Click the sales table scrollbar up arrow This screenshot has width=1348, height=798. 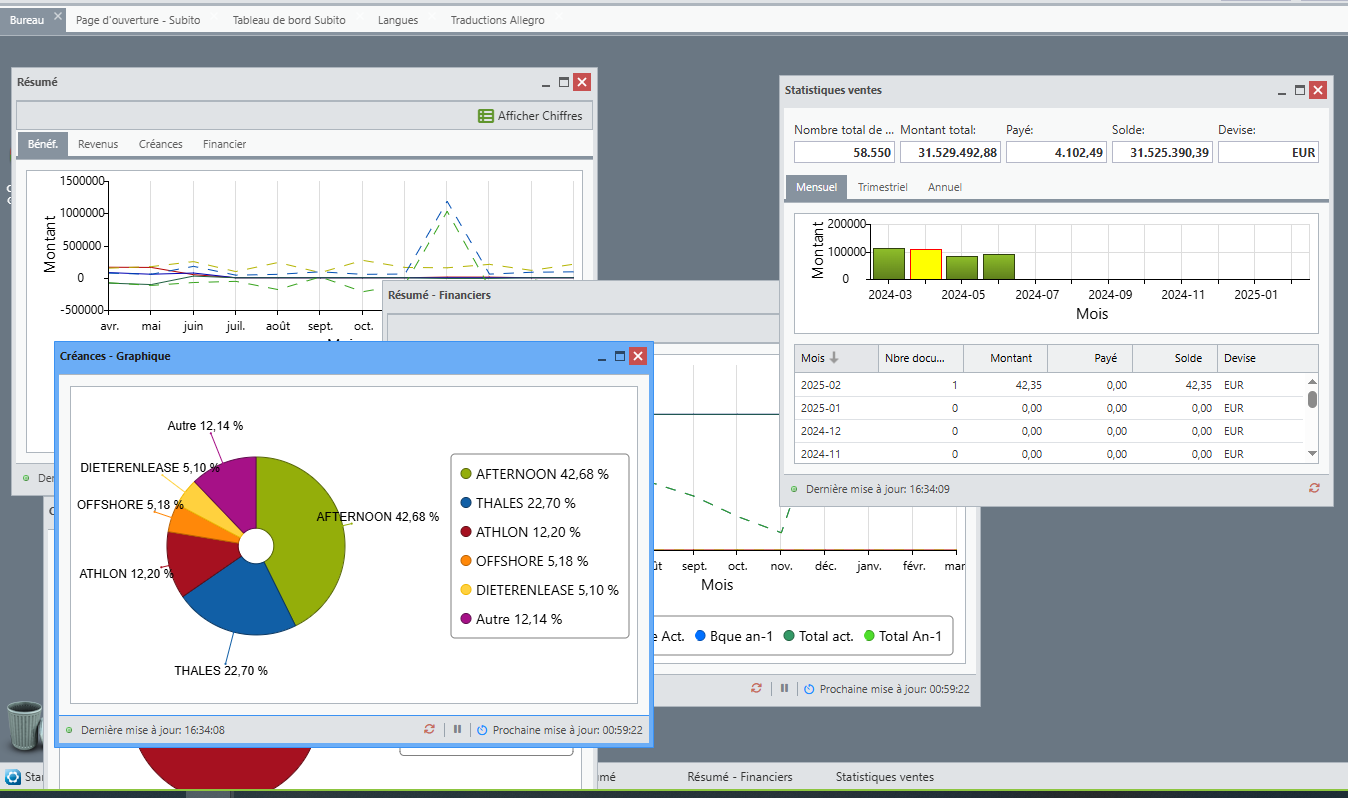coord(1312,381)
